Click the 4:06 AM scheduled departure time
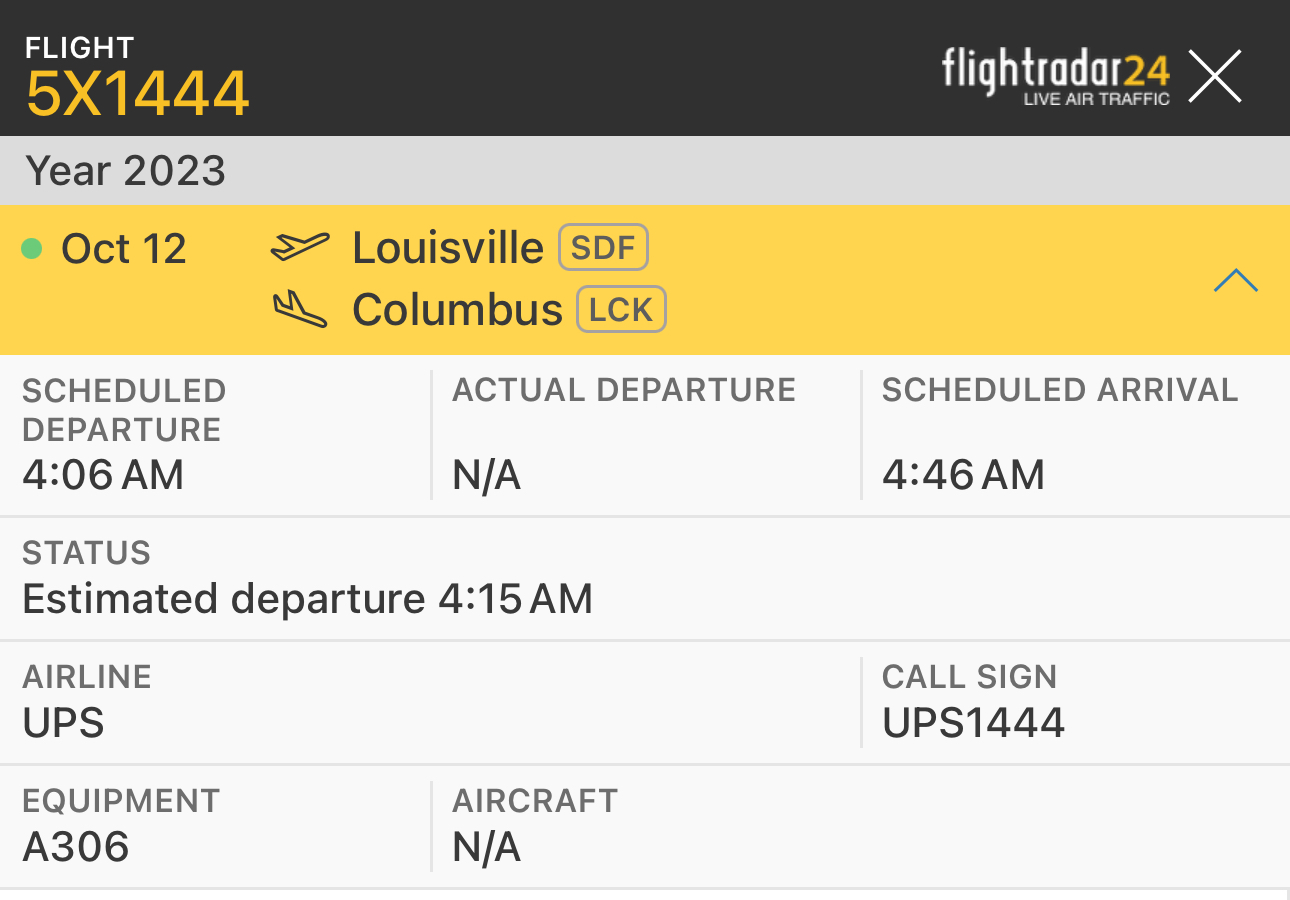Image resolution: width=1290 pixels, height=900 pixels. pyautogui.click(x=103, y=475)
